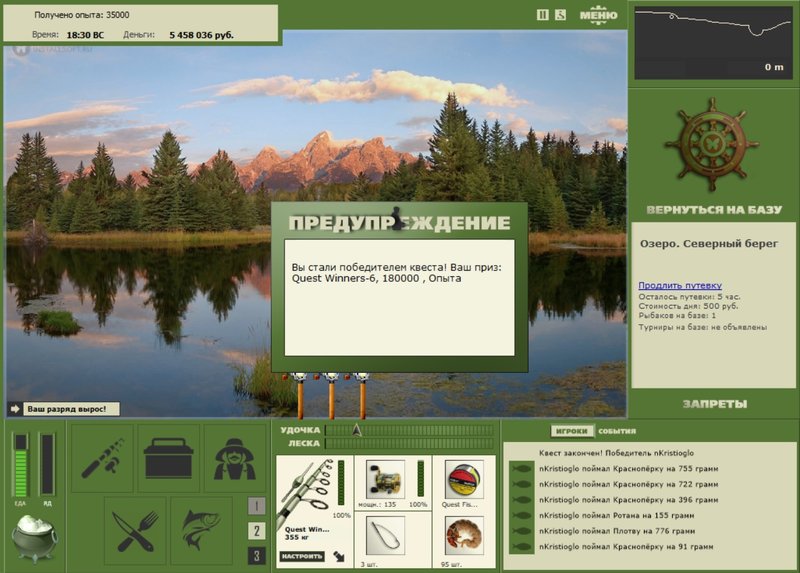Open the tackle box inventory icon

168,458
